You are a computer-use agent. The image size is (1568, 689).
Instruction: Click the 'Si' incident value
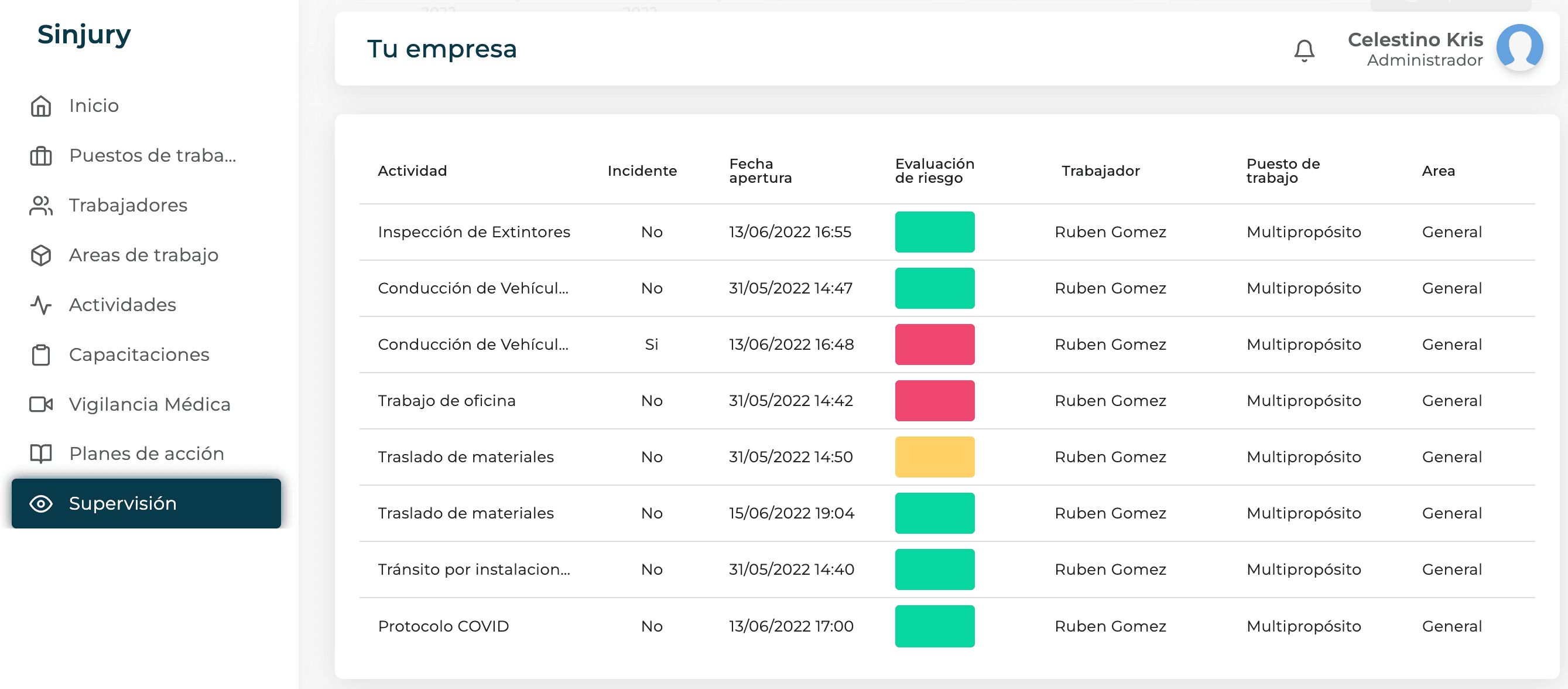pos(651,345)
